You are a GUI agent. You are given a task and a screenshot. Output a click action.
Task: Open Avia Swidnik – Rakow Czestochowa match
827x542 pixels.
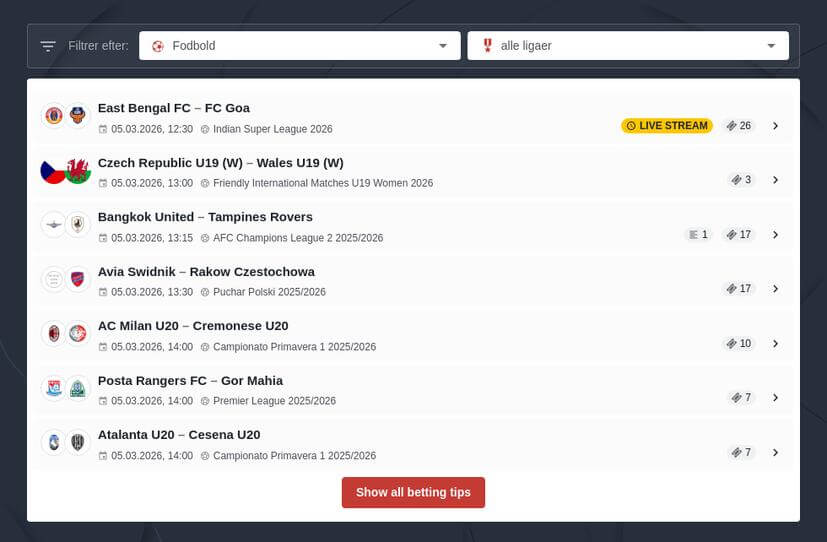point(775,289)
